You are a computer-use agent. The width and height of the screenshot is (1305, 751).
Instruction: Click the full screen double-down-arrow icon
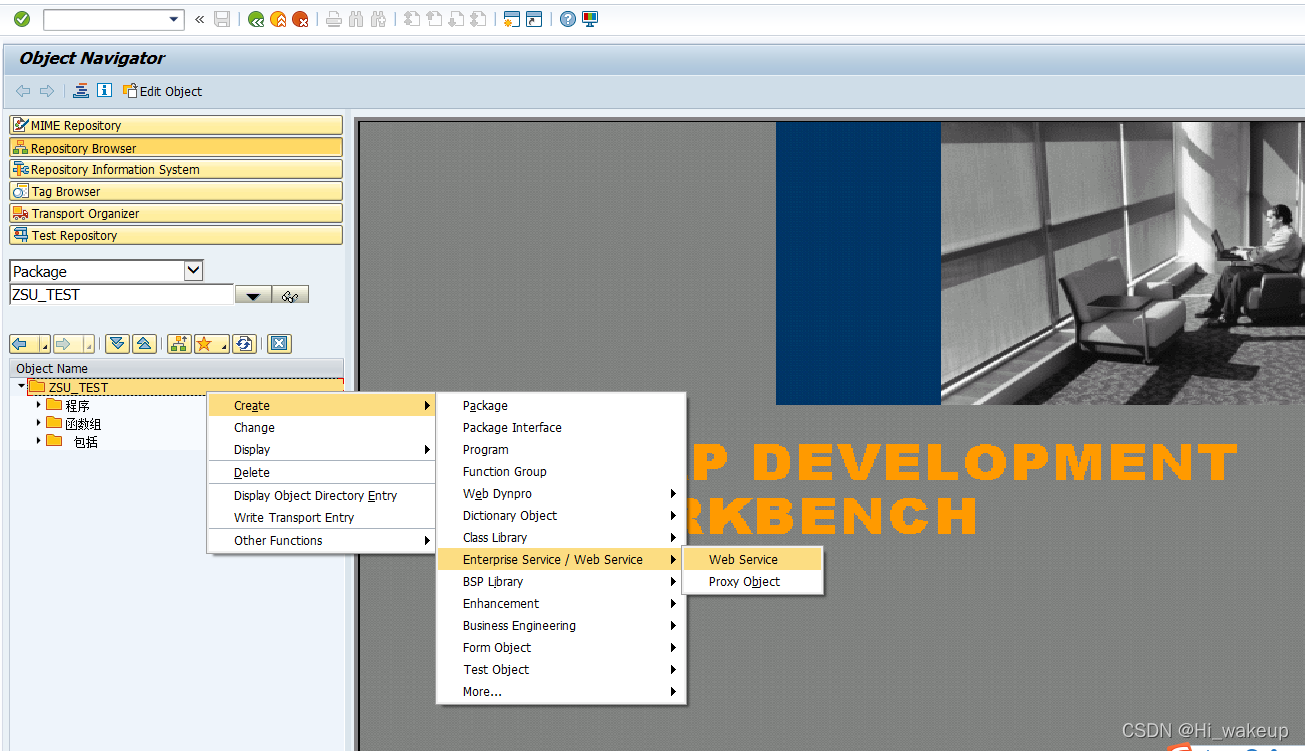click(119, 343)
